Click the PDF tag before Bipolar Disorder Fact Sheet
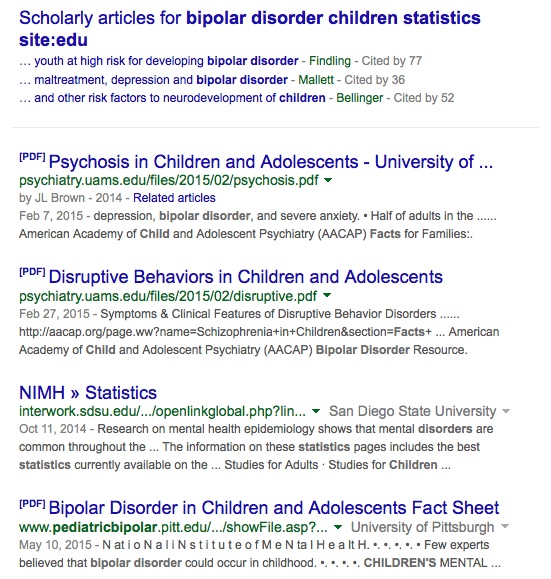This screenshot has width=551, height=579. click(x=32, y=503)
